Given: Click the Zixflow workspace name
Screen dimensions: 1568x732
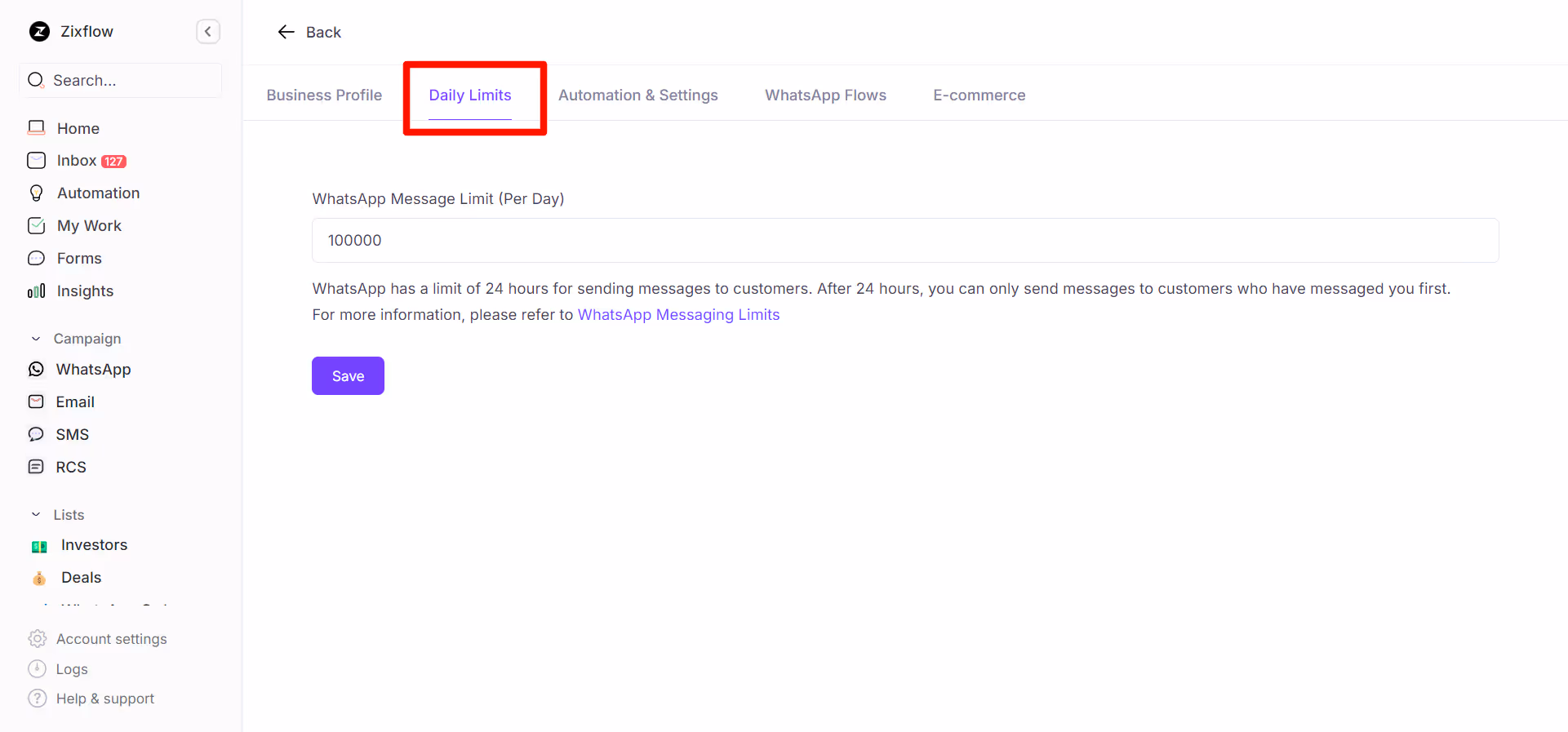Looking at the screenshot, I should [x=87, y=32].
